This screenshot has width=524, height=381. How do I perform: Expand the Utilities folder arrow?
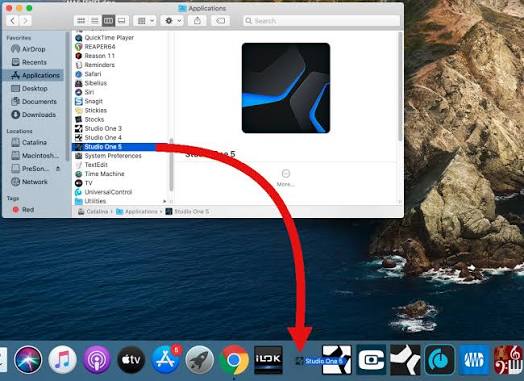point(164,201)
